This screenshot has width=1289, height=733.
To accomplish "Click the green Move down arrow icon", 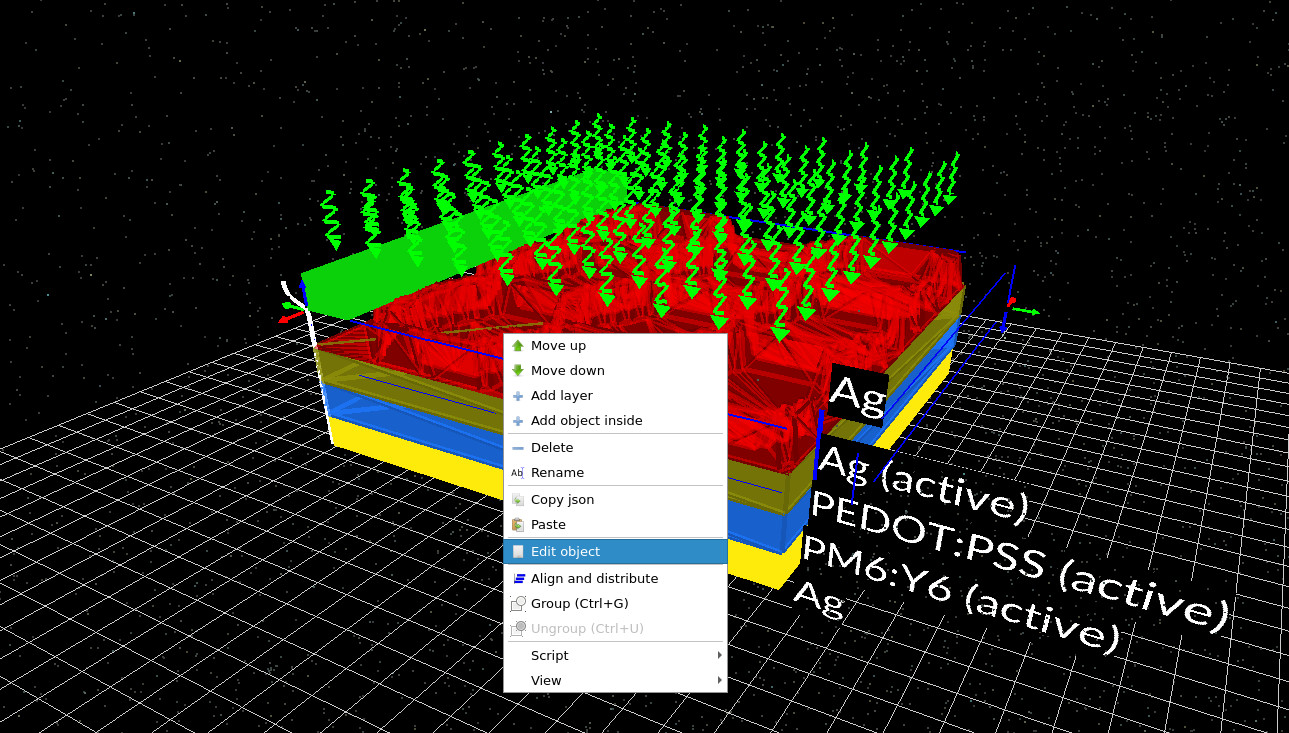I will click(519, 370).
